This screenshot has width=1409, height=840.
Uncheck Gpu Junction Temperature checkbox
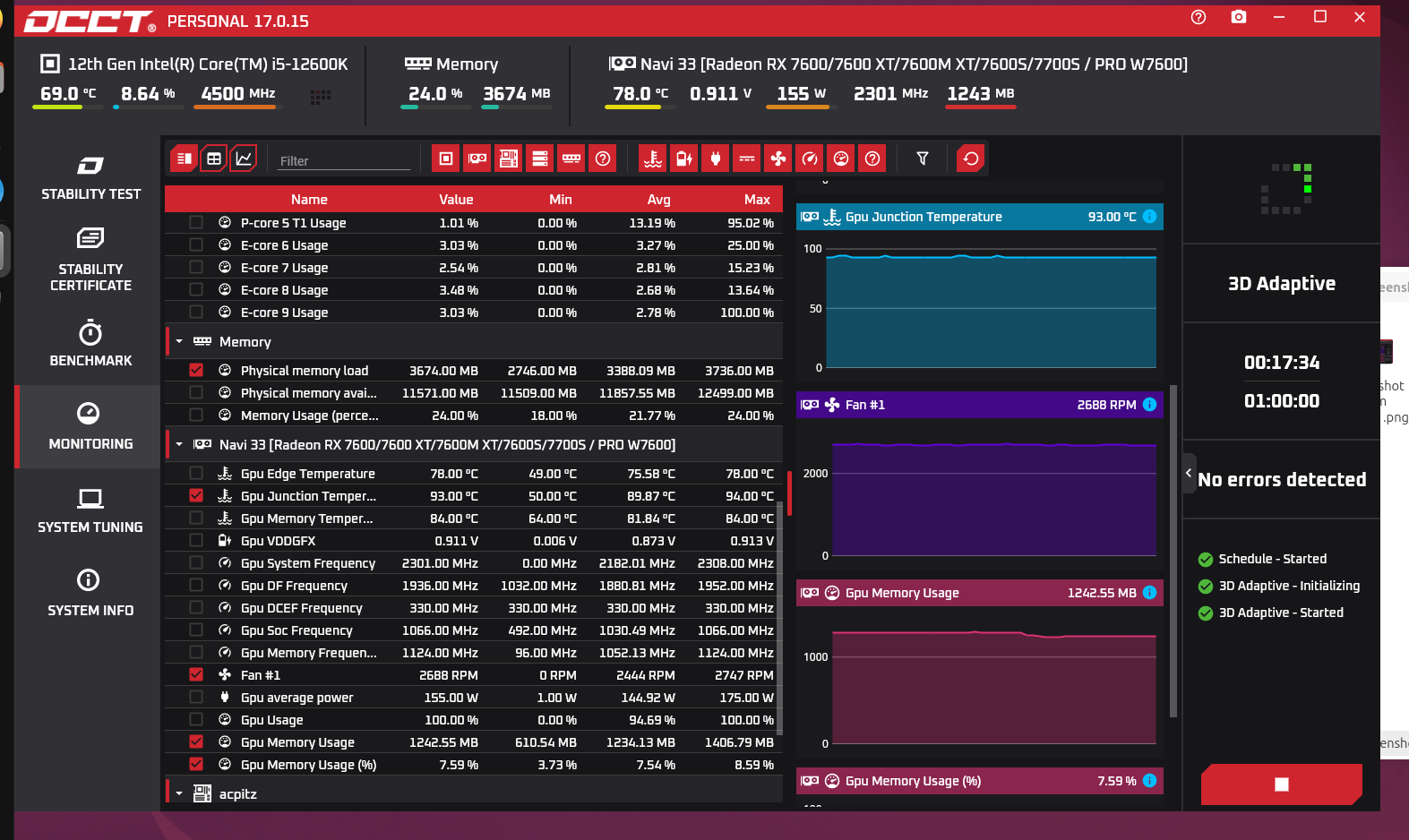(196, 495)
